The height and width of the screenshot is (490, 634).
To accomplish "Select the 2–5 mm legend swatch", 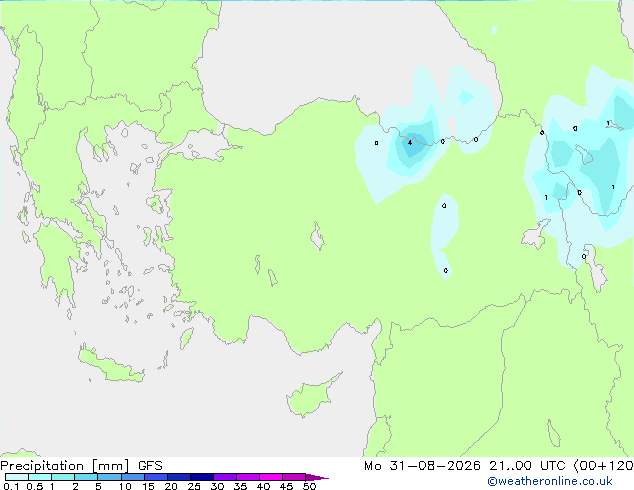I will tap(86, 477).
